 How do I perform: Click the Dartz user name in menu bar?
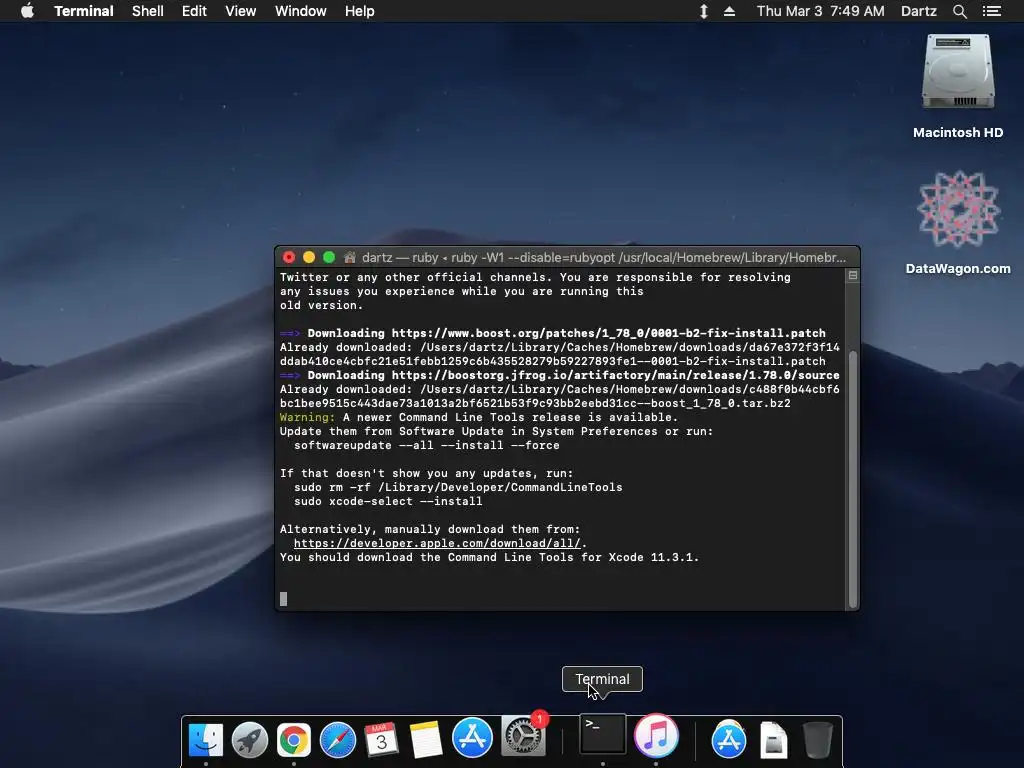pos(919,11)
